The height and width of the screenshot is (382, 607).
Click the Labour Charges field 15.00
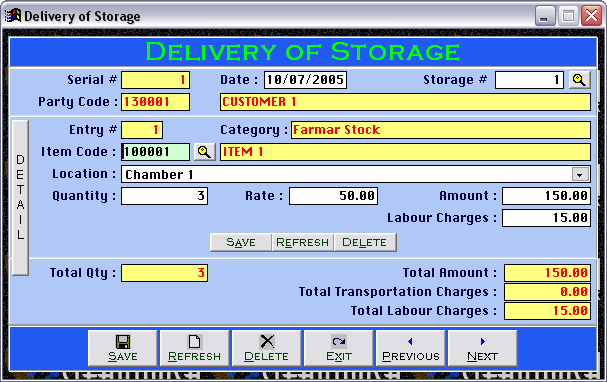coord(546,218)
